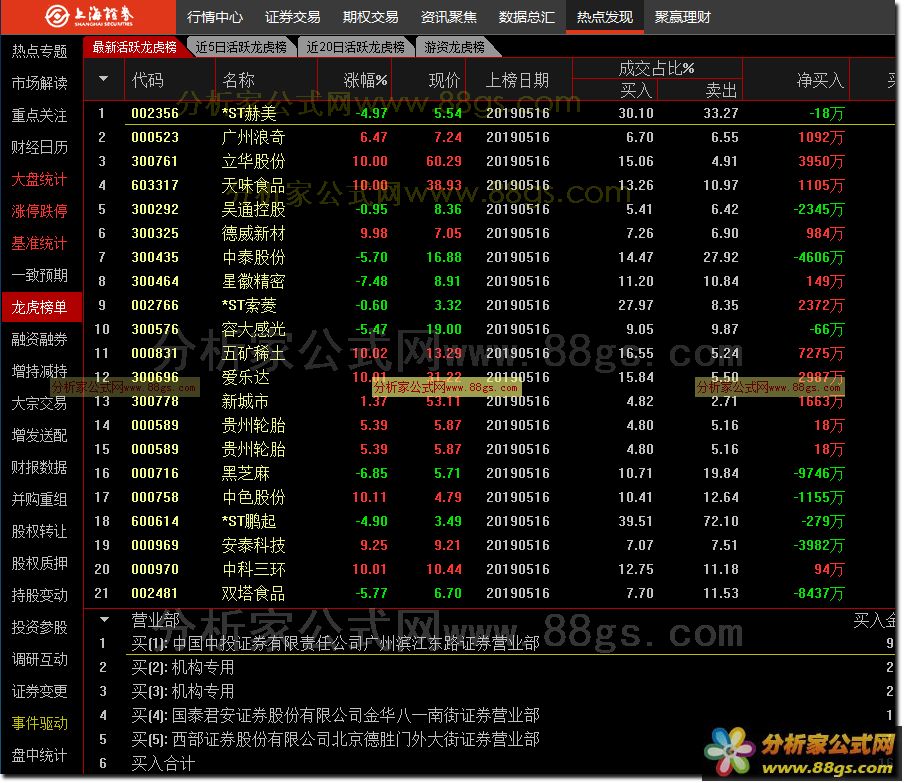
Task: Open the 资讯聚焦 menu
Action: click(449, 17)
